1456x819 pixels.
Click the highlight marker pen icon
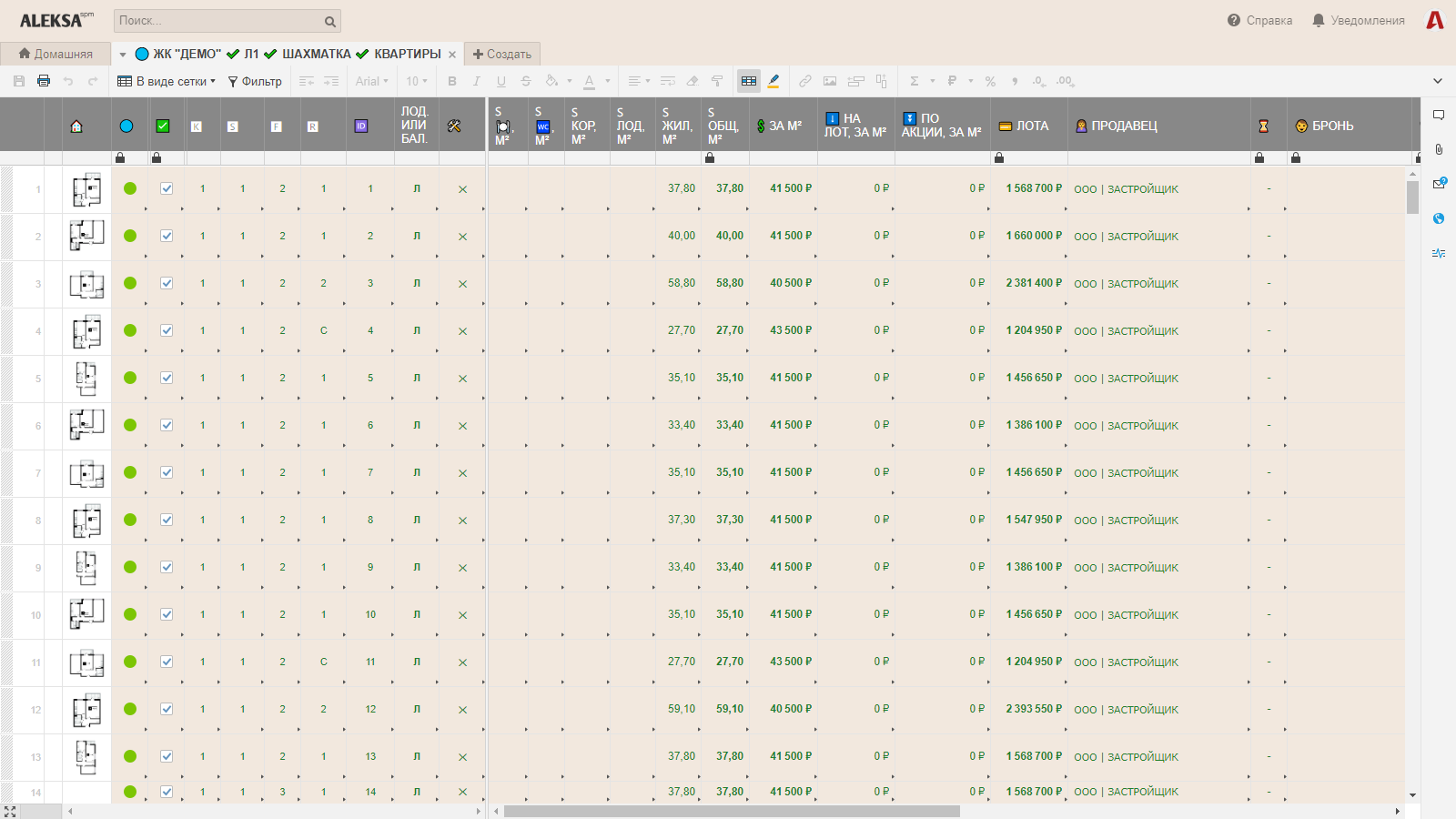coord(773,81)
